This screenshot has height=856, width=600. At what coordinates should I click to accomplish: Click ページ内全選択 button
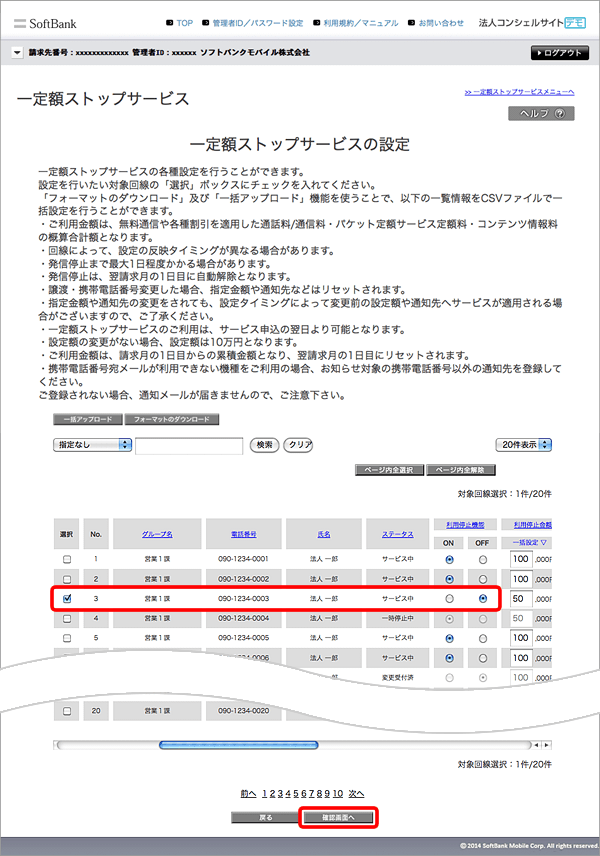pyautogui.click(x=389, y=470)
